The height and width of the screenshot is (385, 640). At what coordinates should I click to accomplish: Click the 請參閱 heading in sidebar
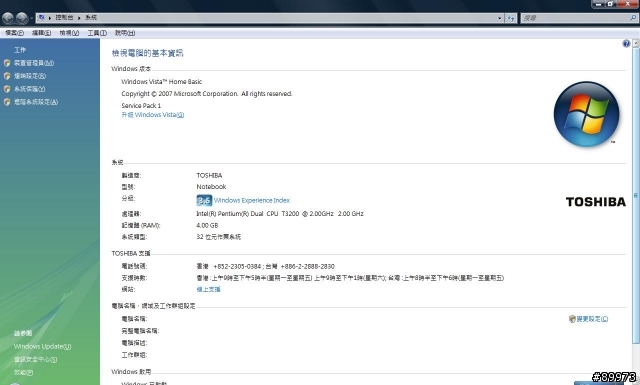[x=23, y=334]
